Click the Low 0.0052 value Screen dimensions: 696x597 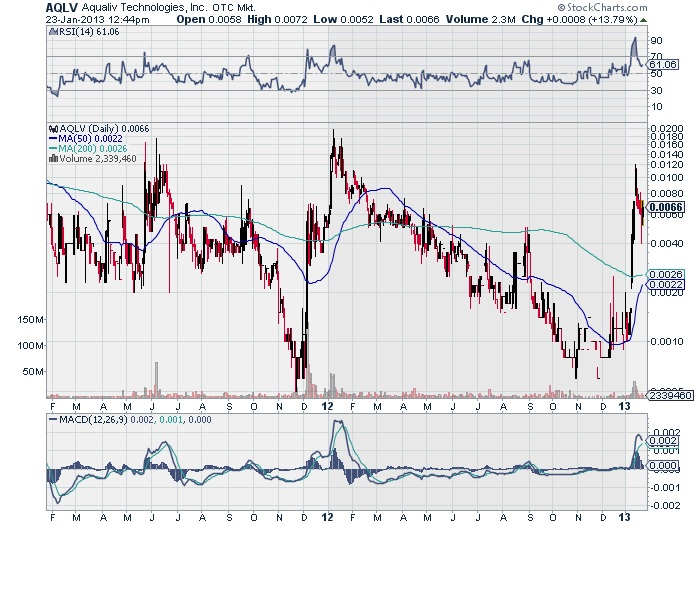pyautogui.click(x=344, y=20)
